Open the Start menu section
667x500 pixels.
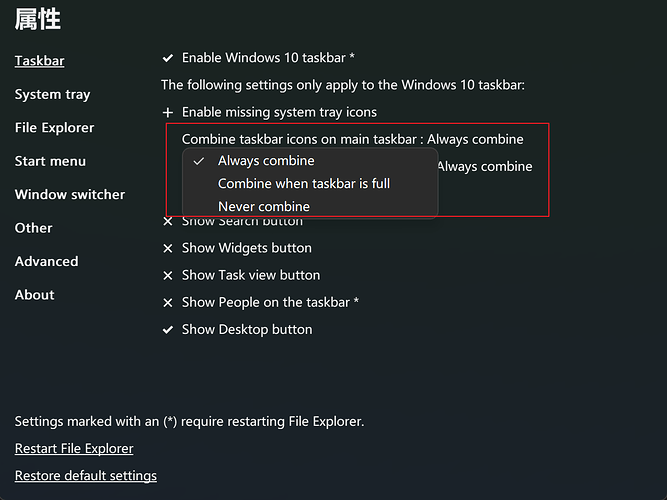click(x=50, y=161)
